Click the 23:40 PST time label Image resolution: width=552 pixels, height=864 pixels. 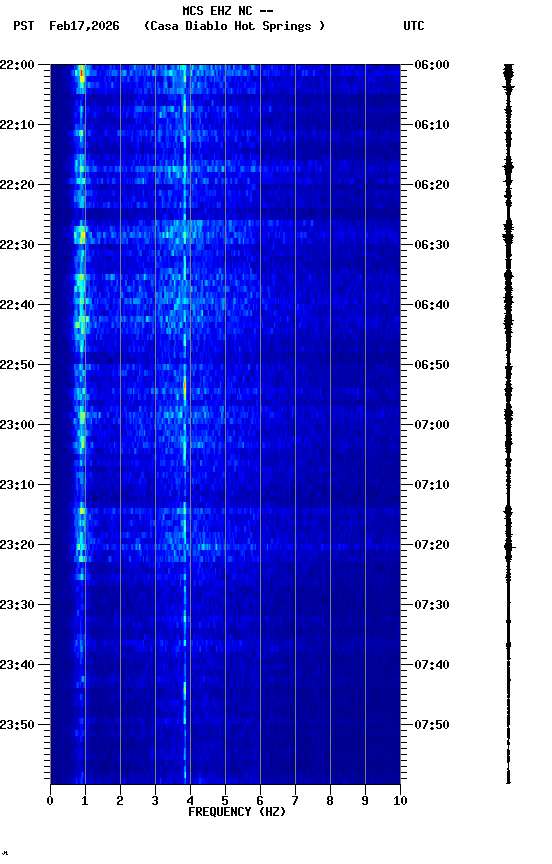(x=17, y=665)
